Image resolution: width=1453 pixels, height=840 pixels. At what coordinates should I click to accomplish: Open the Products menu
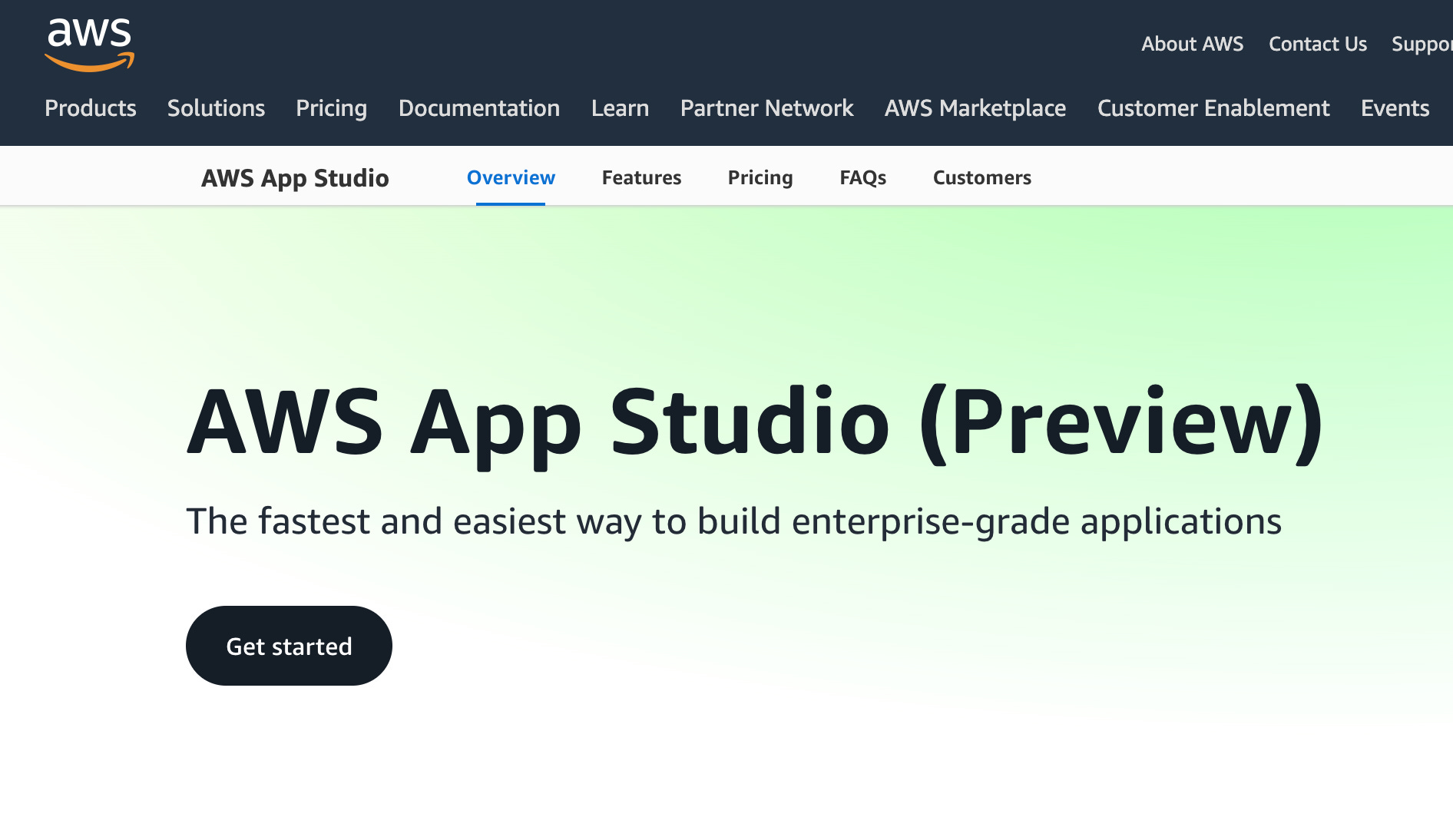(x=91, y=108)
